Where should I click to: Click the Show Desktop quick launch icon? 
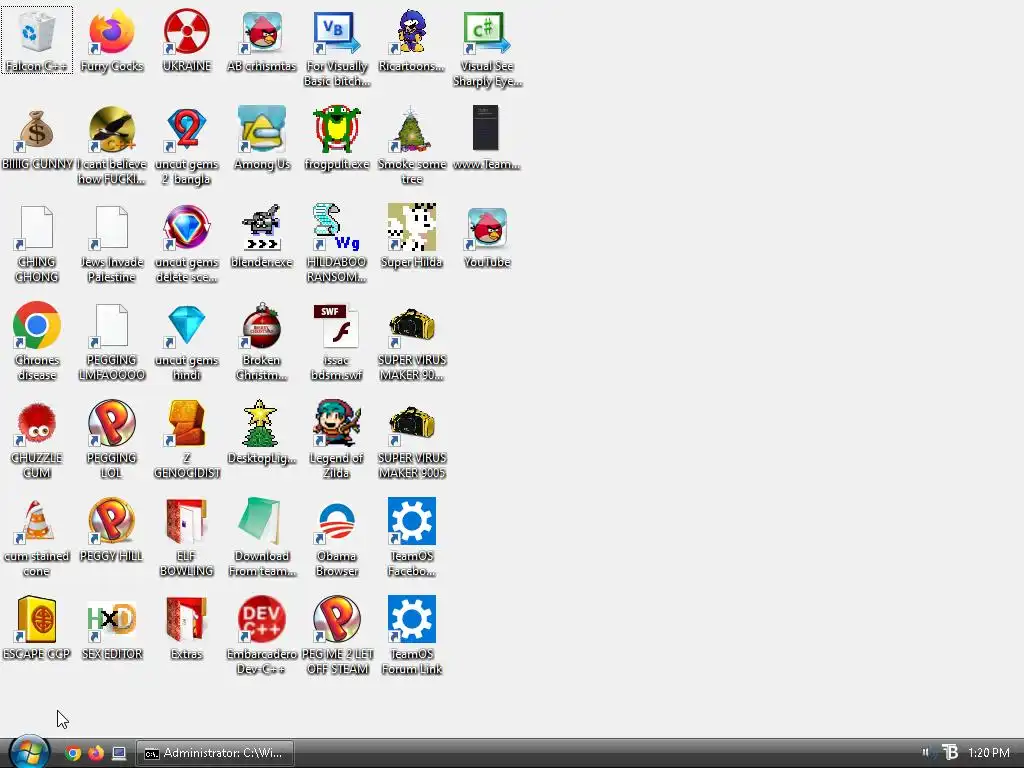(119, 753)
